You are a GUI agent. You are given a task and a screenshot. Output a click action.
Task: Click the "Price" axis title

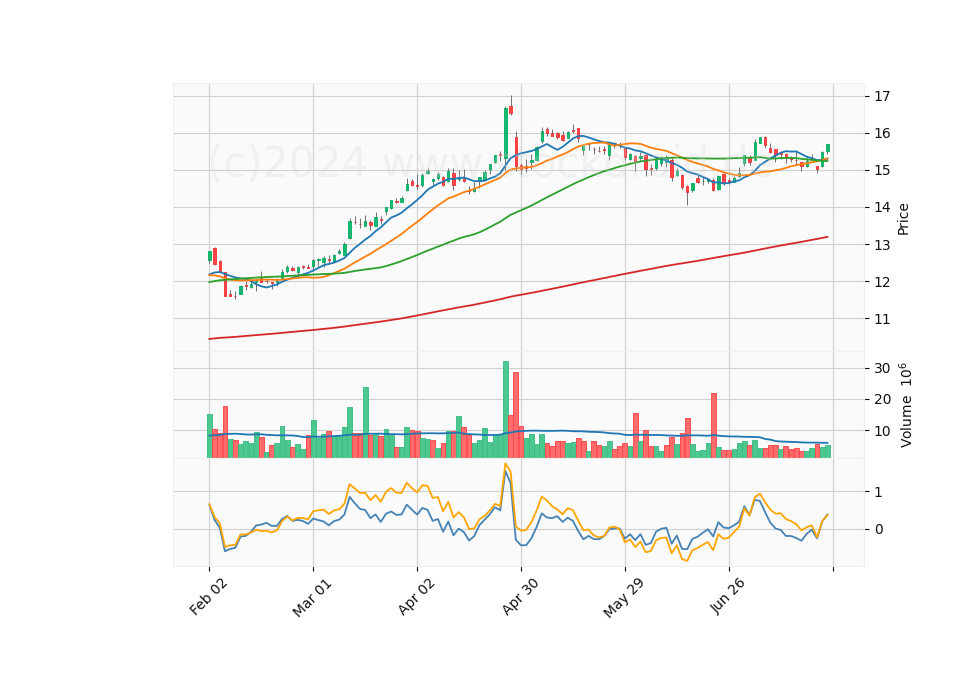tap(903, 219)
